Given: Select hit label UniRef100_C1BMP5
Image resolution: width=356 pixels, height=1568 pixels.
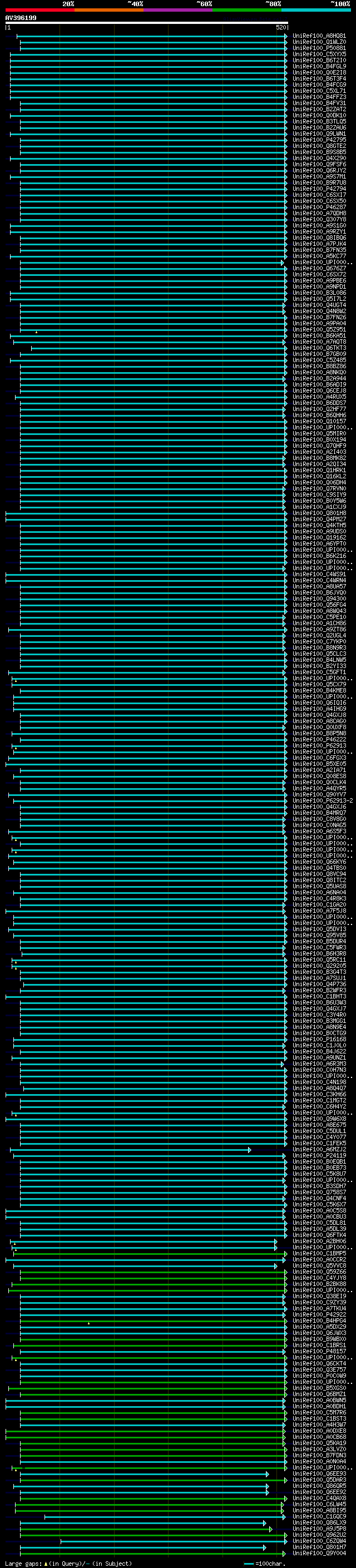Looking at the screenshot, I should 319,1253.
